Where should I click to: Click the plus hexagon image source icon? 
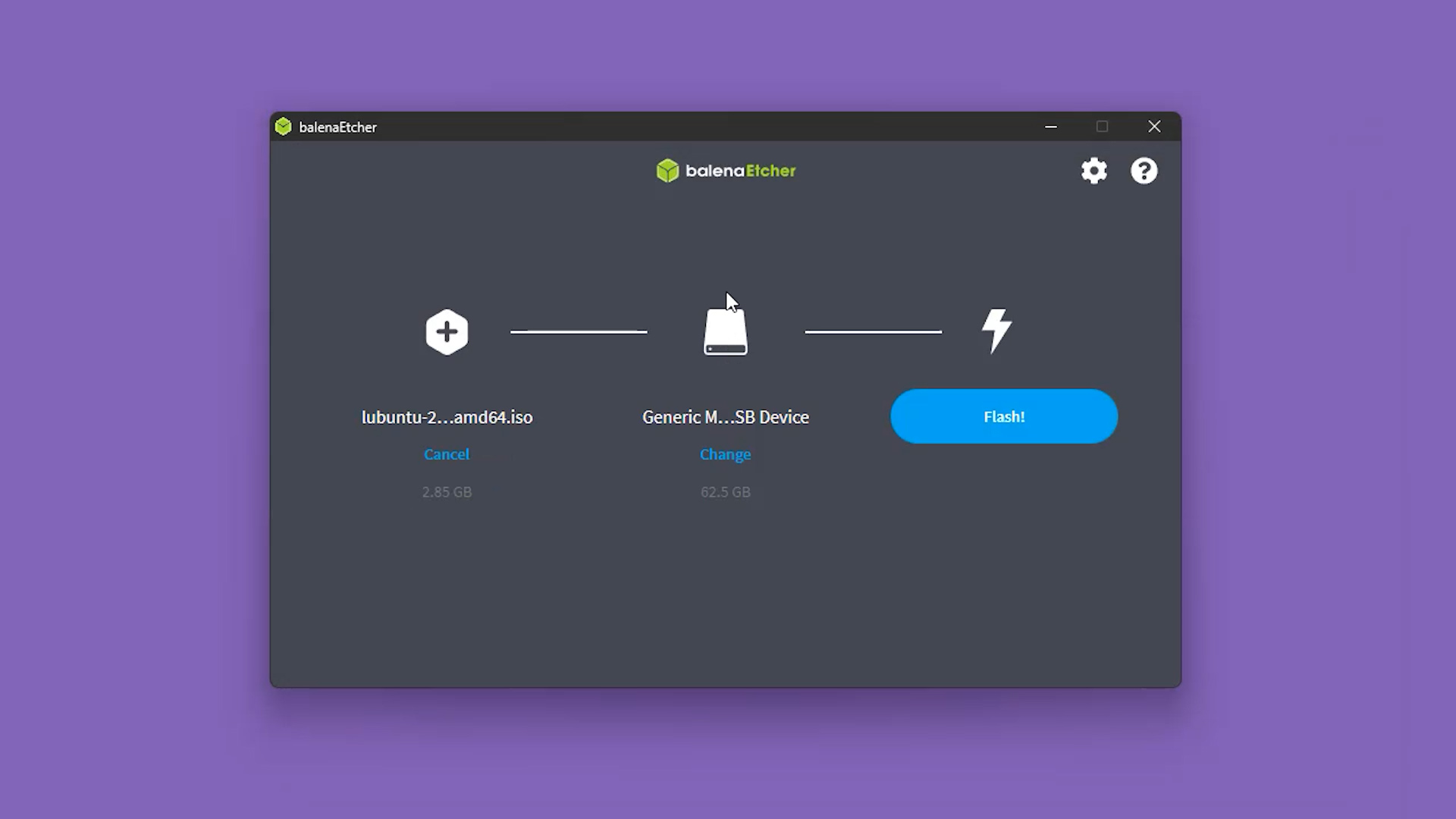[x=447, y=331]
